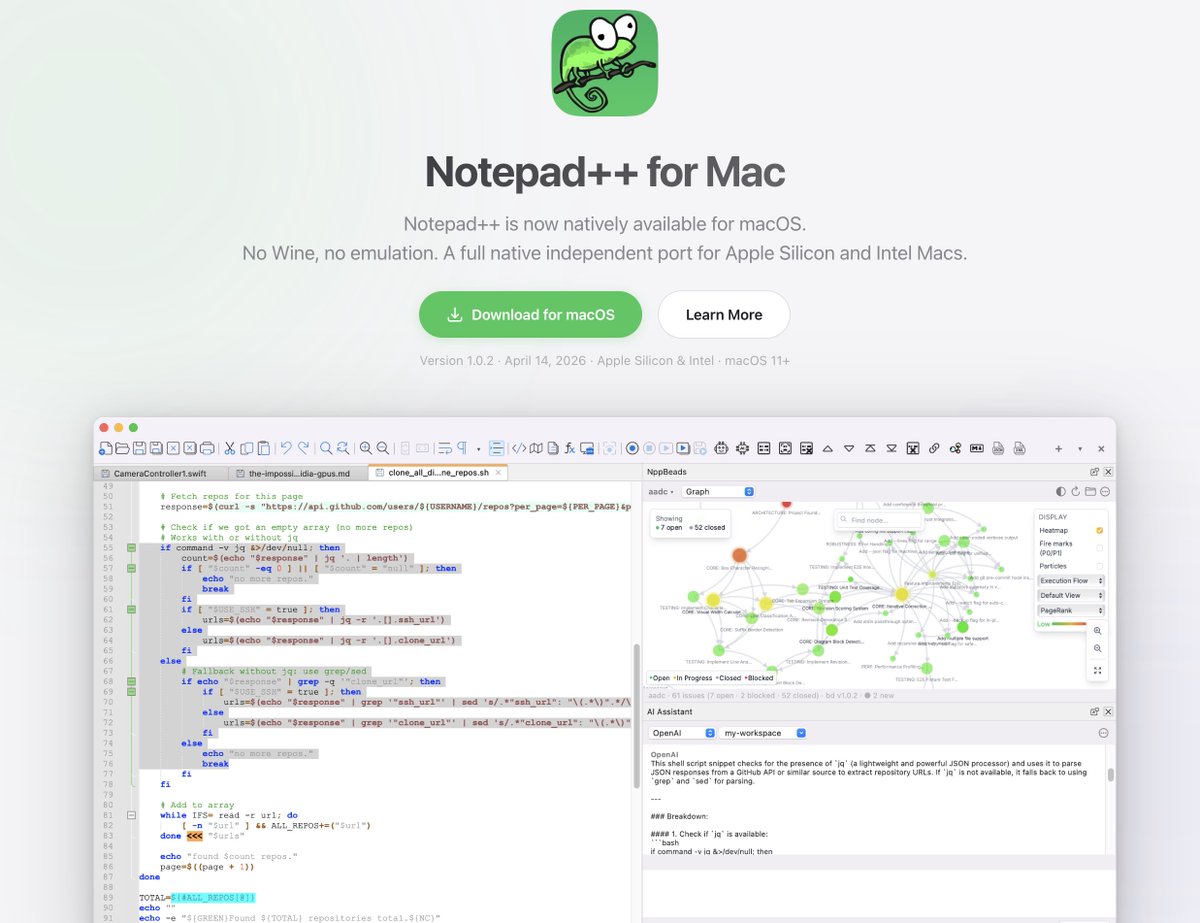Screen dimensions: 1200x923
Task: Open the Execution Flow dropdown
Action: point(1071,580)
